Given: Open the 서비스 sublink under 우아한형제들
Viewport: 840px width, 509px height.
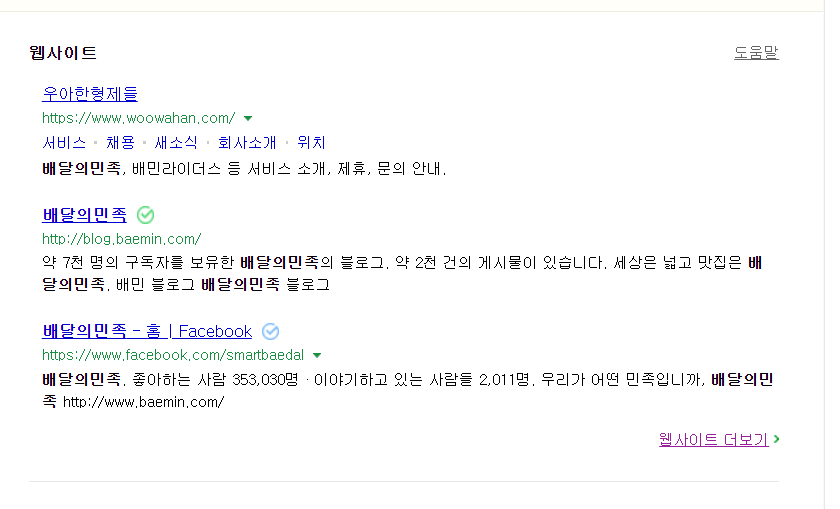Looking at the screenshot, I should [64, 143].
